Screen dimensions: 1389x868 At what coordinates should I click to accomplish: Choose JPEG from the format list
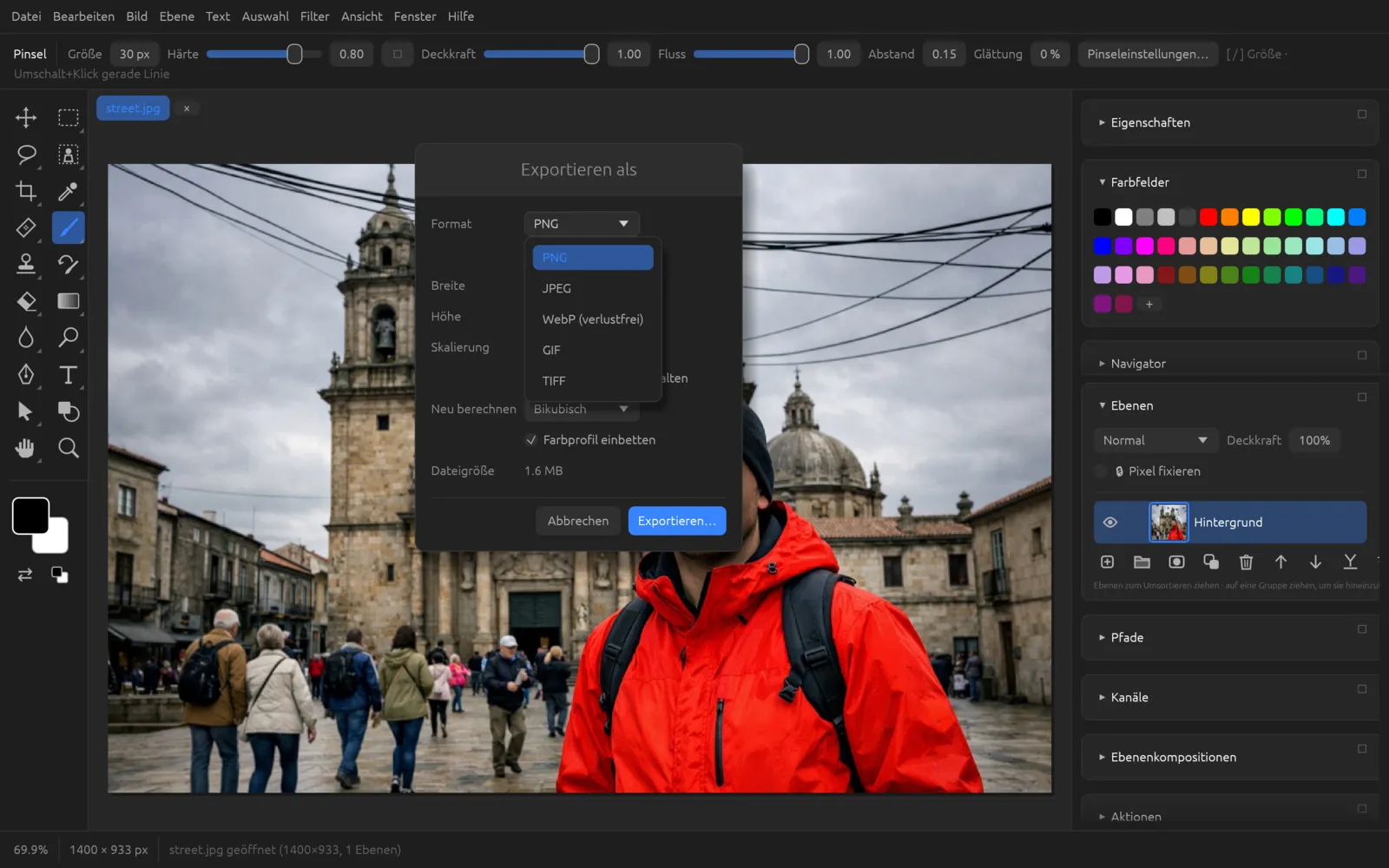(593, 288)
